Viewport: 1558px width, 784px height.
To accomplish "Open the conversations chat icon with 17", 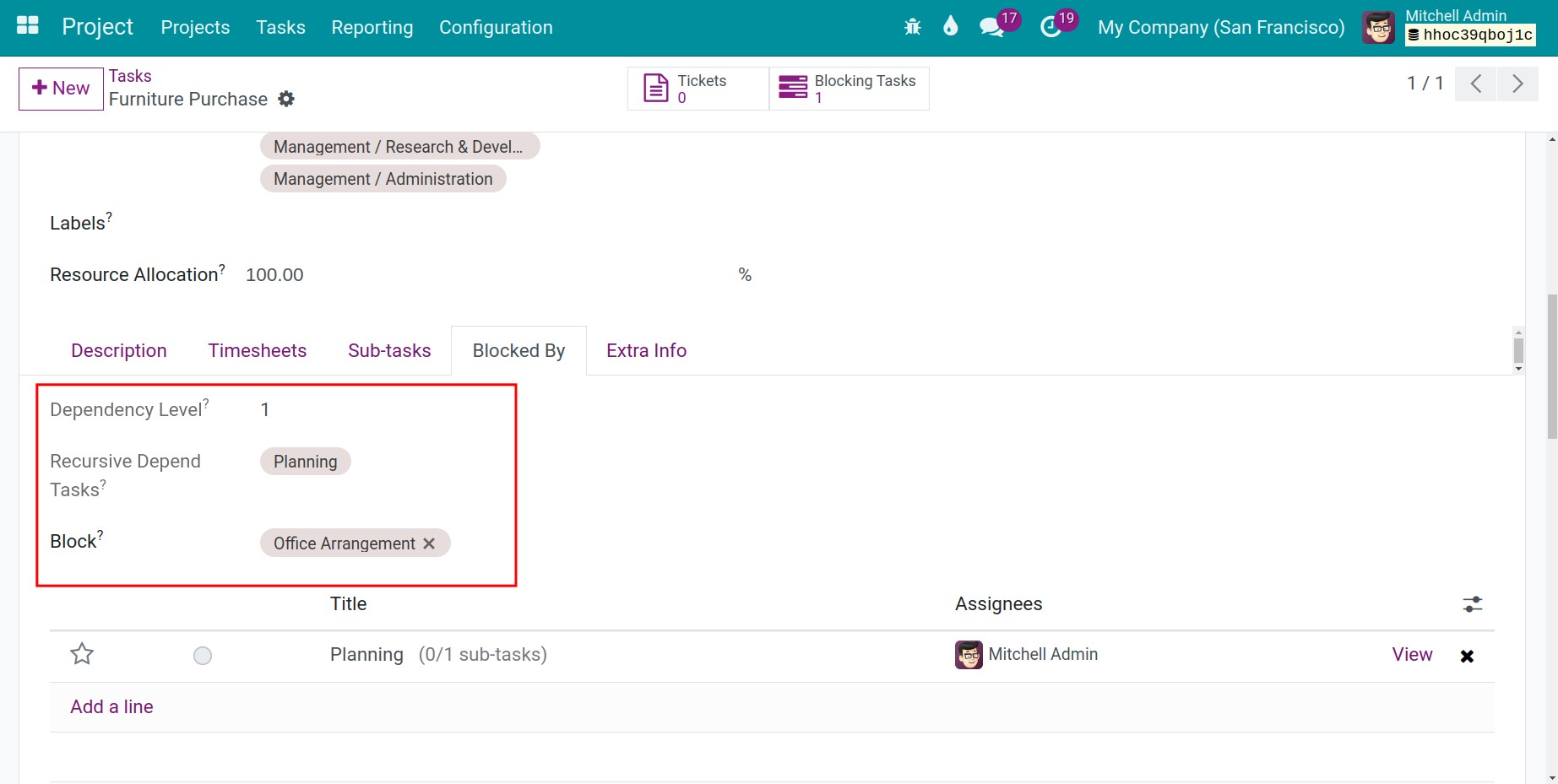I will pos(992,27).
